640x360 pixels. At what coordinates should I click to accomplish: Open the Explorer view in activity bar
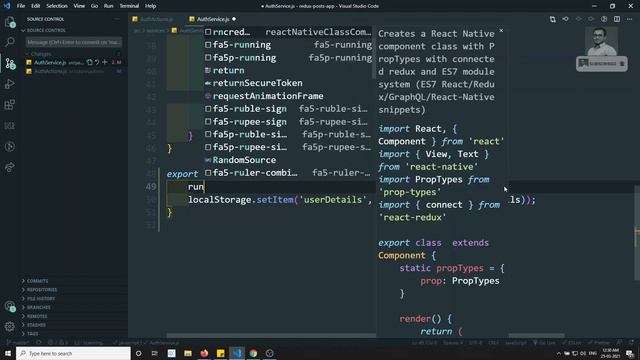10,22
